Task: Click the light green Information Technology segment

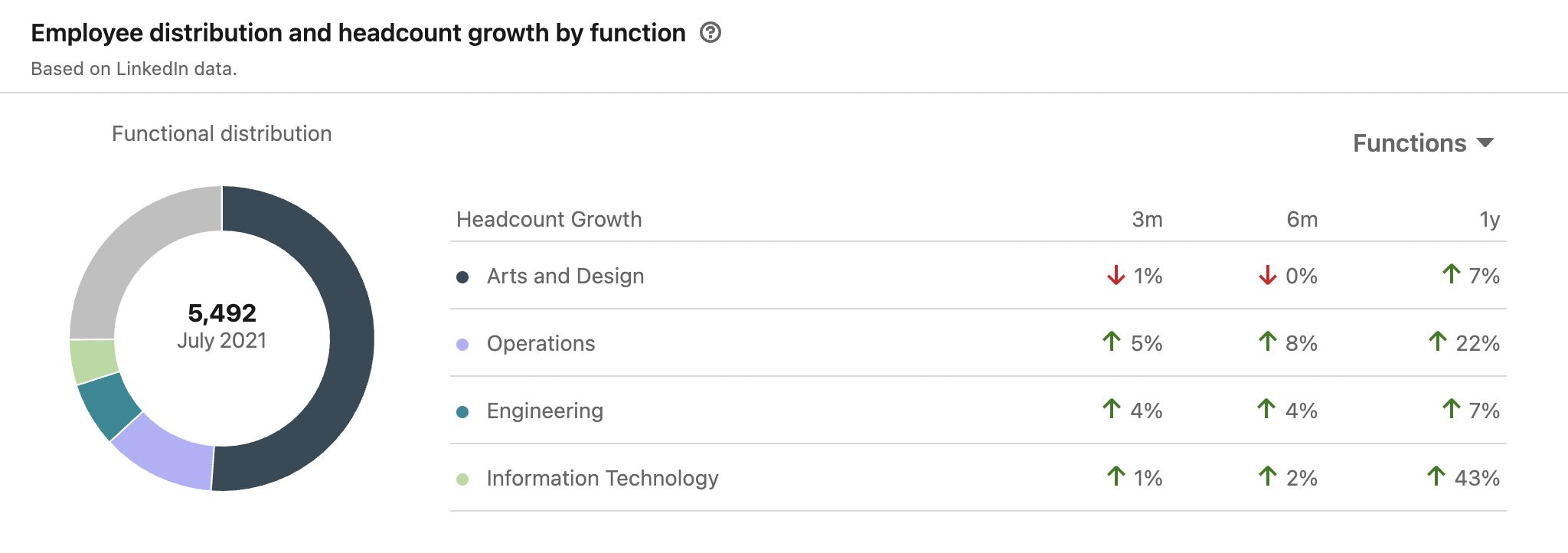Action: (93, 360)
